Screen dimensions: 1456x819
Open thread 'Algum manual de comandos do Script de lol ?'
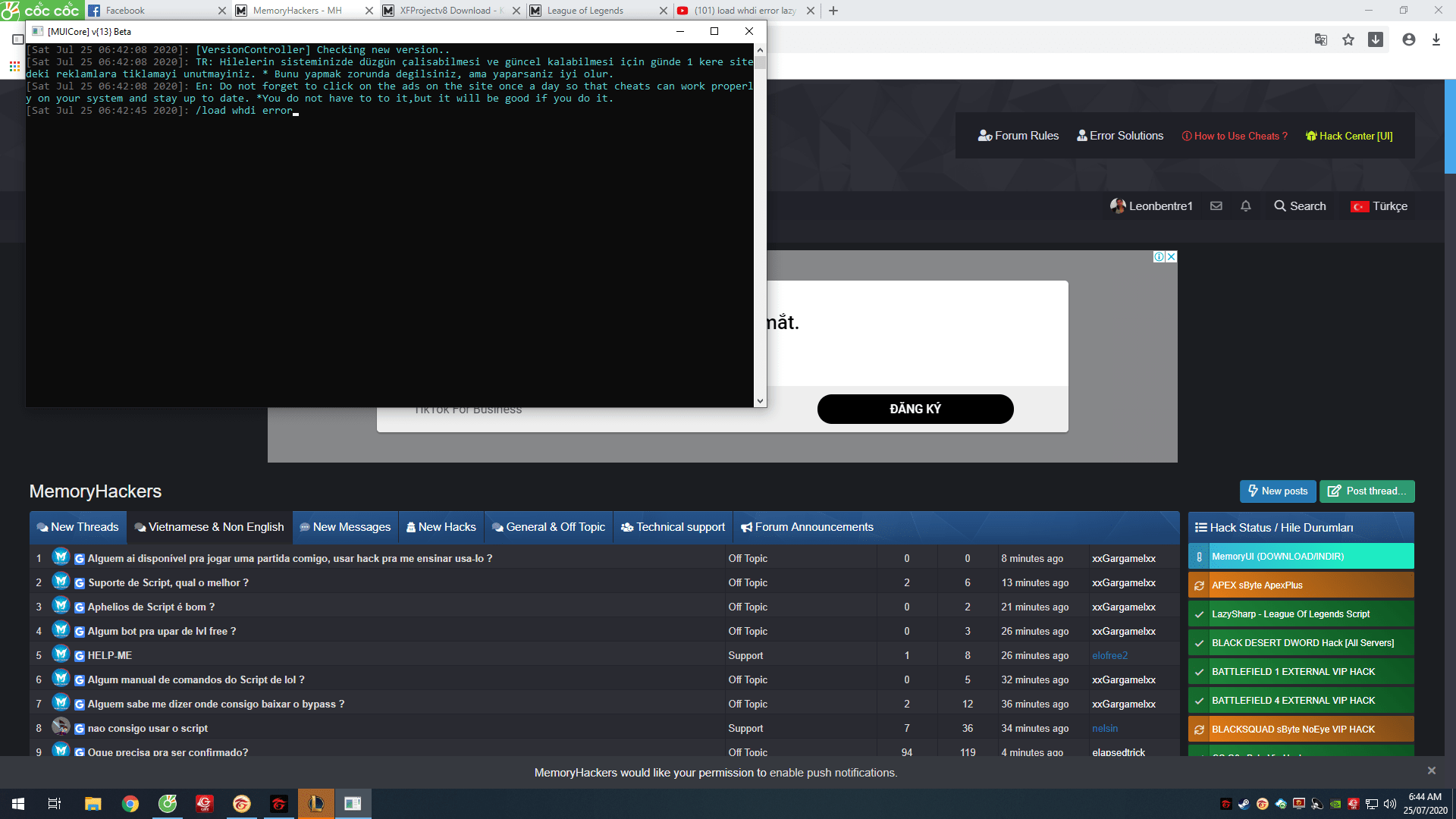tap(196, 680)
